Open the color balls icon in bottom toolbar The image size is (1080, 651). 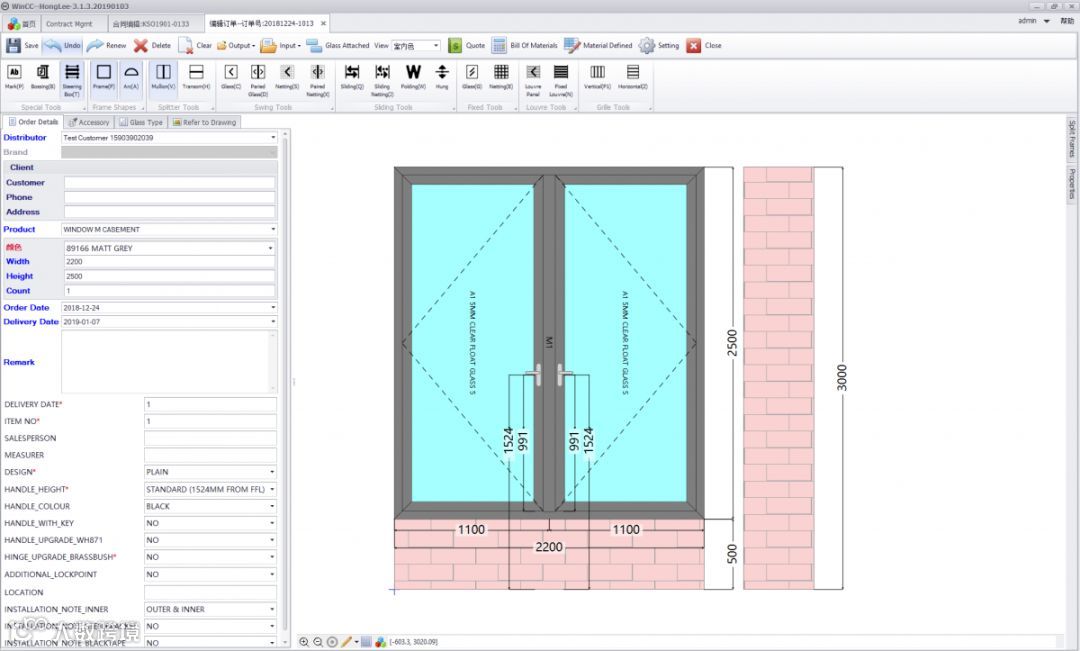pos(380,641)
